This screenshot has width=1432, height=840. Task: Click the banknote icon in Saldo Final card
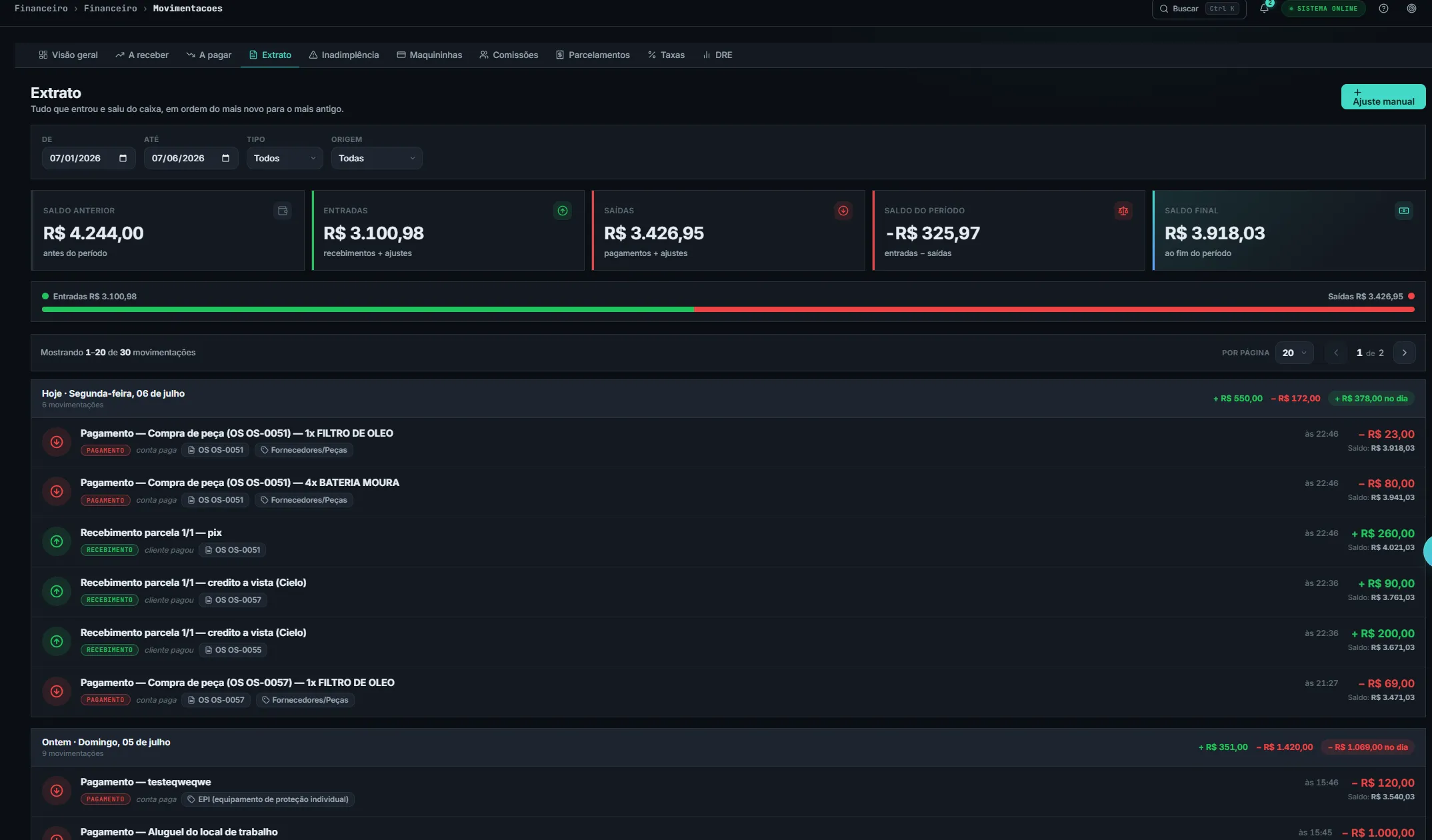tap(1404, 211)
